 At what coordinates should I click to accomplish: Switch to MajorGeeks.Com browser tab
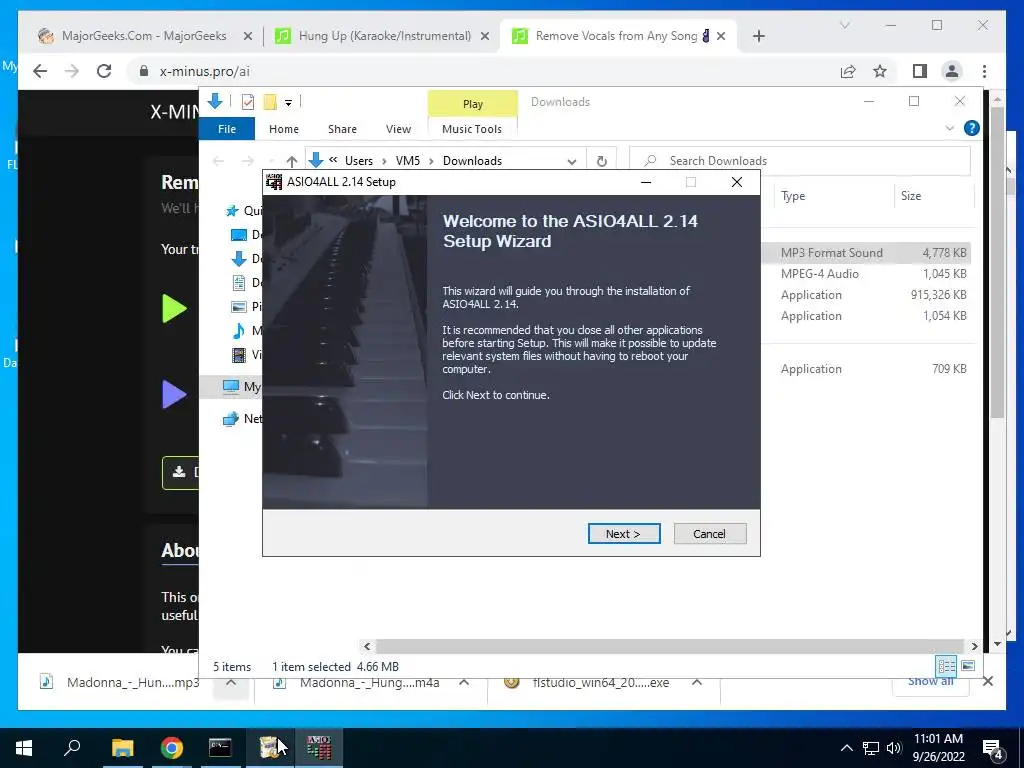(144, 36)
